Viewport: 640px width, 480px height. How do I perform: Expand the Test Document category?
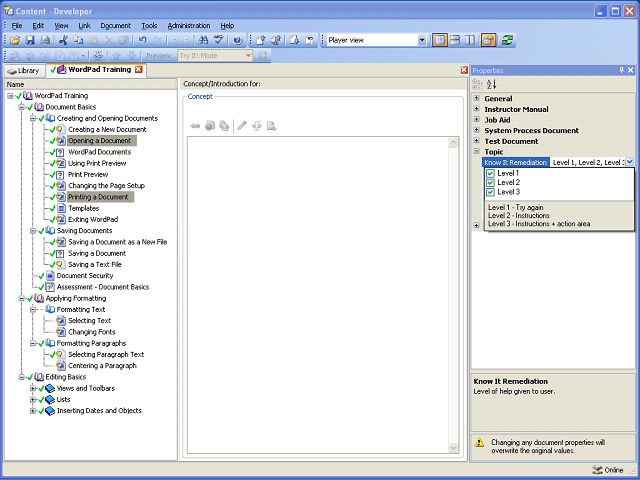click(476, 140)
